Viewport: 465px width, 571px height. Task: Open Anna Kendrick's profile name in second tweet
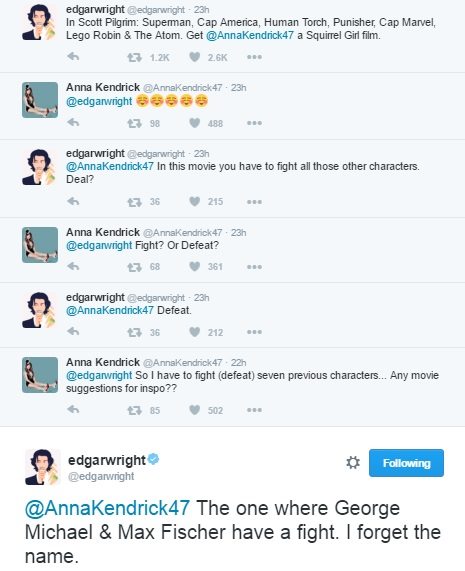(103, 87)
